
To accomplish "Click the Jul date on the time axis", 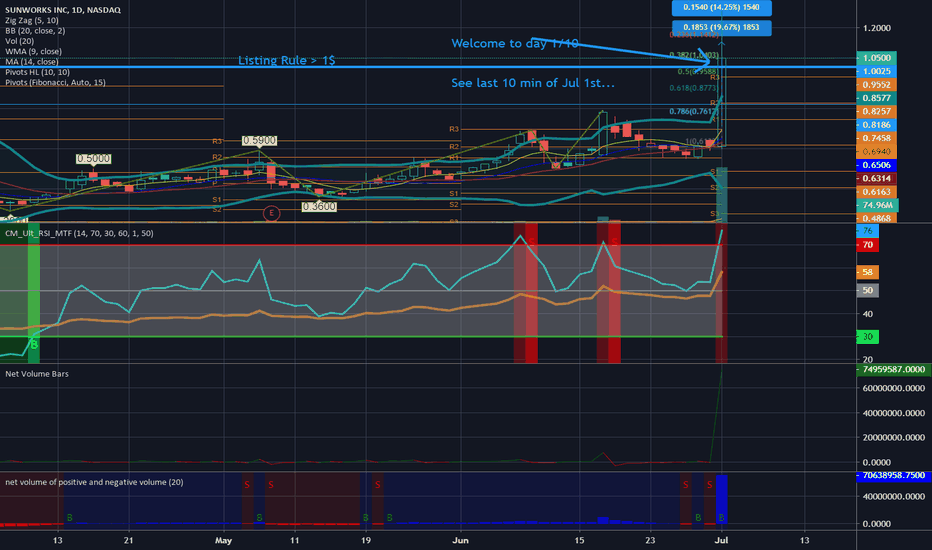I will pyautogui.click(x=722, y=540).
